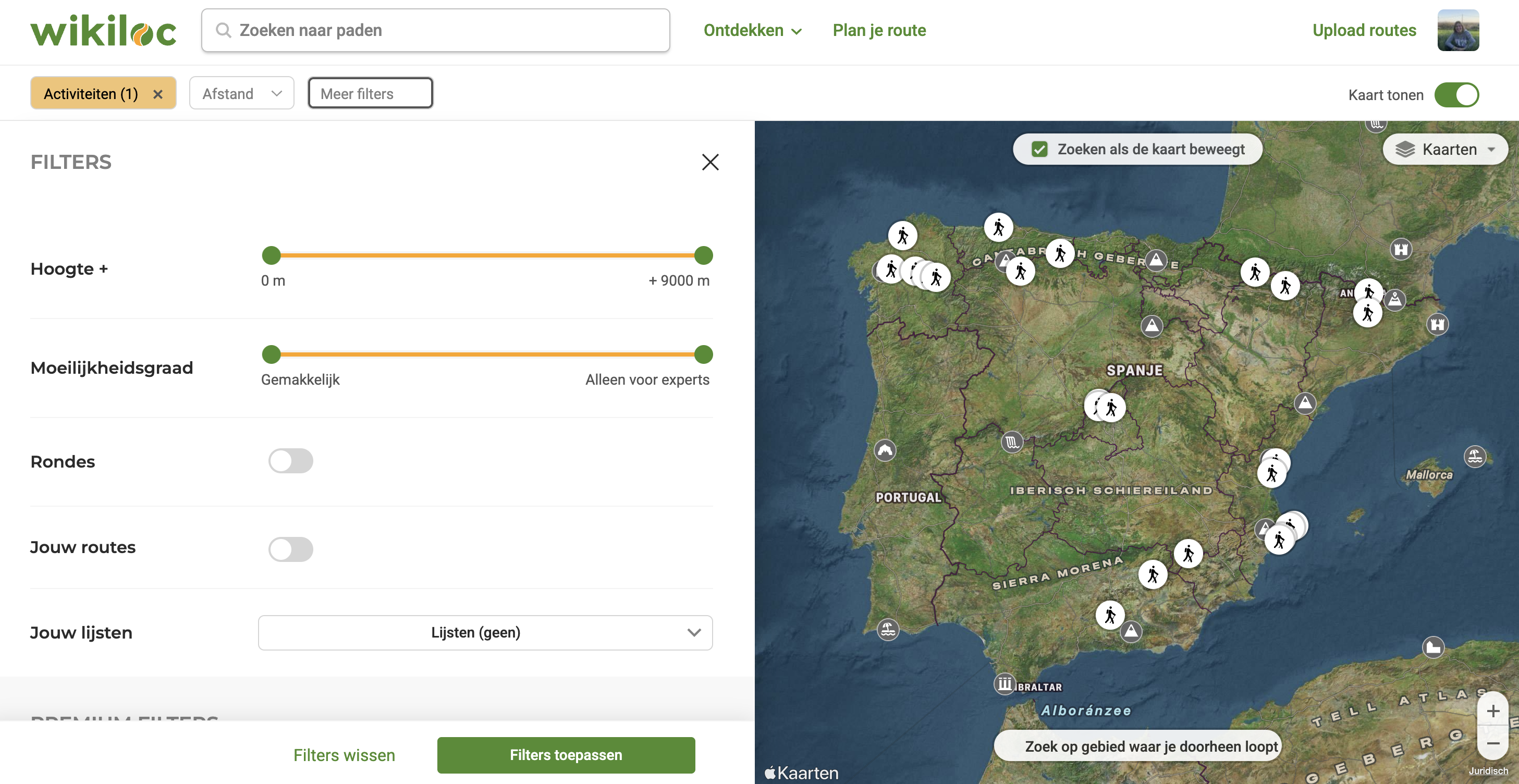Close the Filters panel
This screenshot has height=784, width=1519.
tap(710, 162)
